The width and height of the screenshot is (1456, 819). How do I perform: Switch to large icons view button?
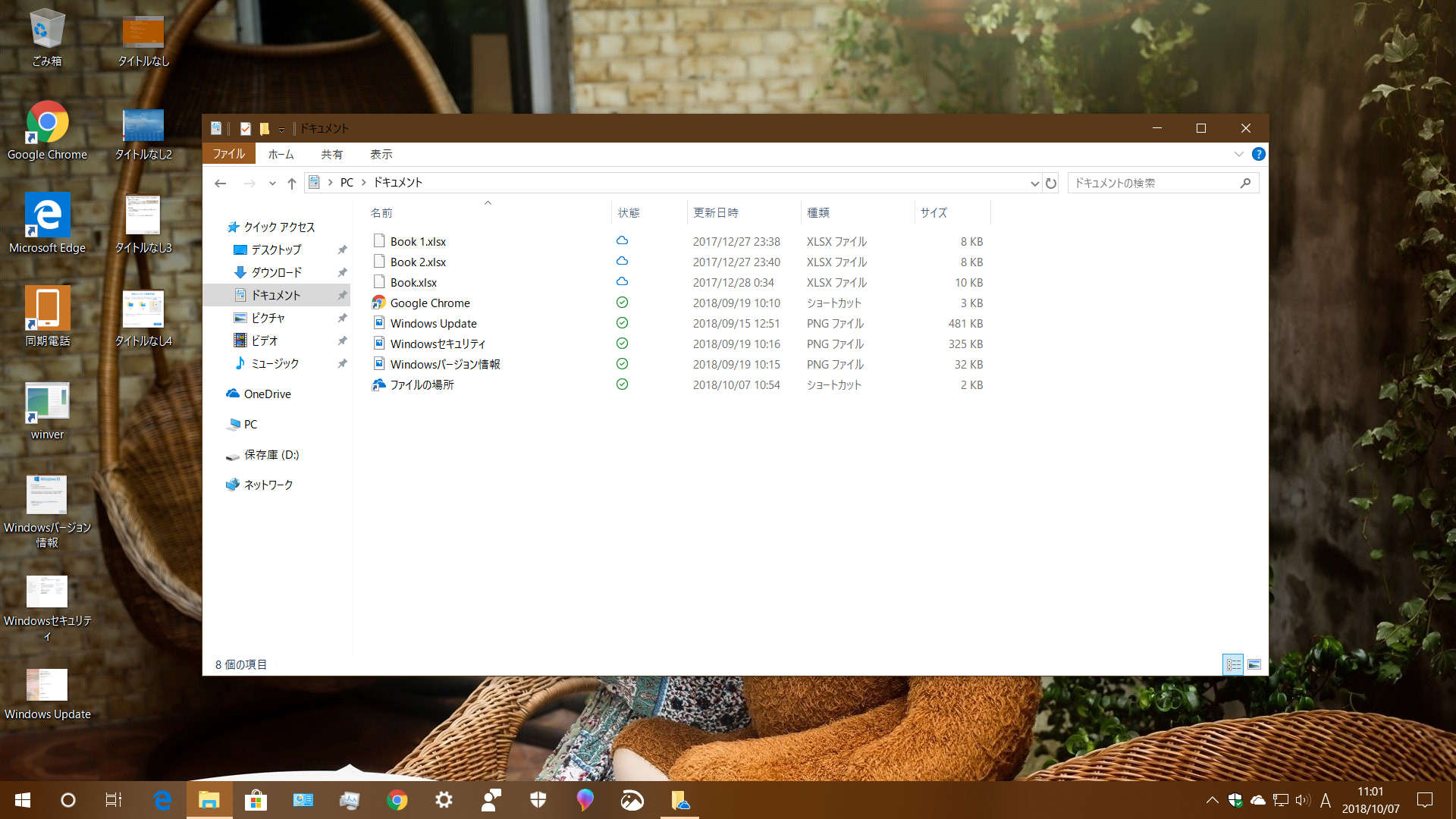click(x=1254, y=664)
